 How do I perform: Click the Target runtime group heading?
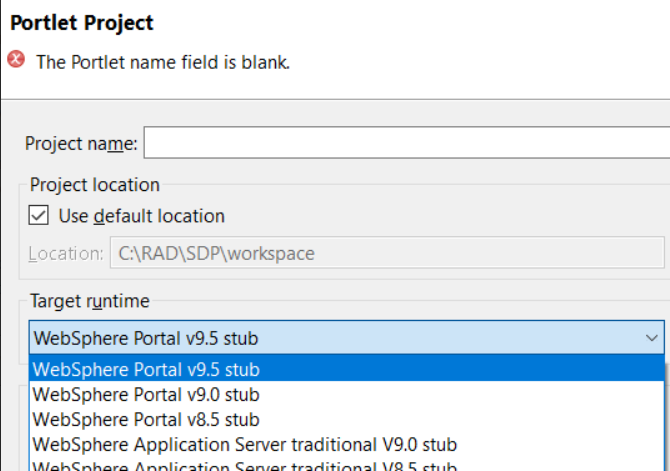(89, 300)
